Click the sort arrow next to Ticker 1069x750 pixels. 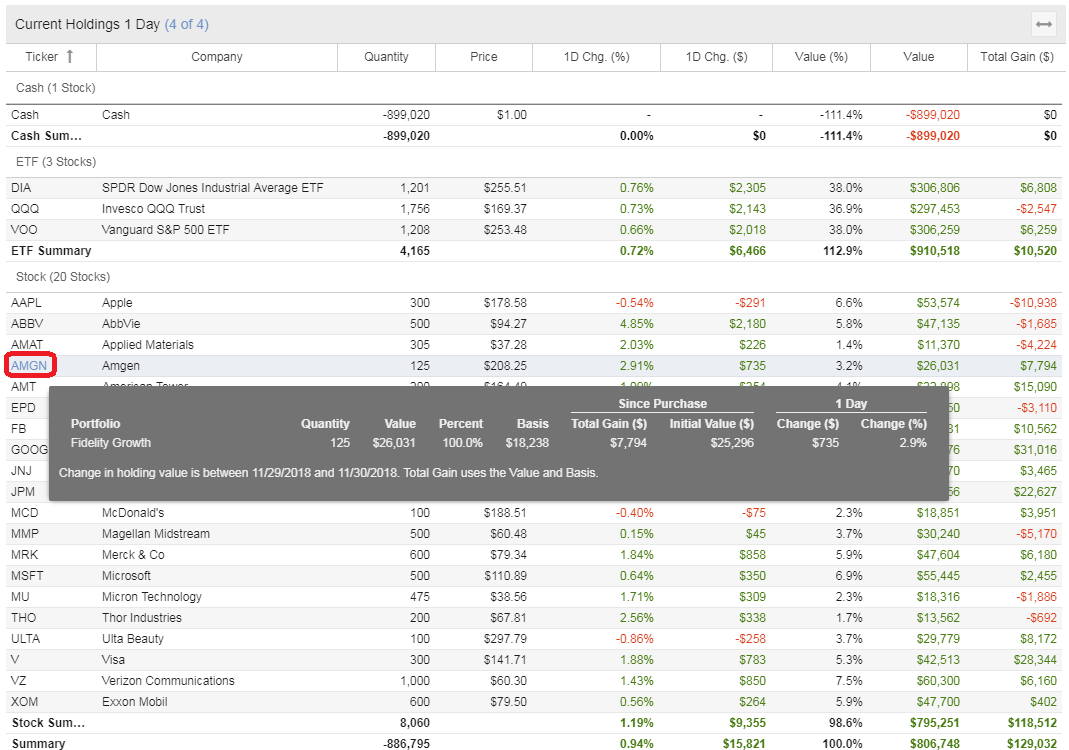69,57
